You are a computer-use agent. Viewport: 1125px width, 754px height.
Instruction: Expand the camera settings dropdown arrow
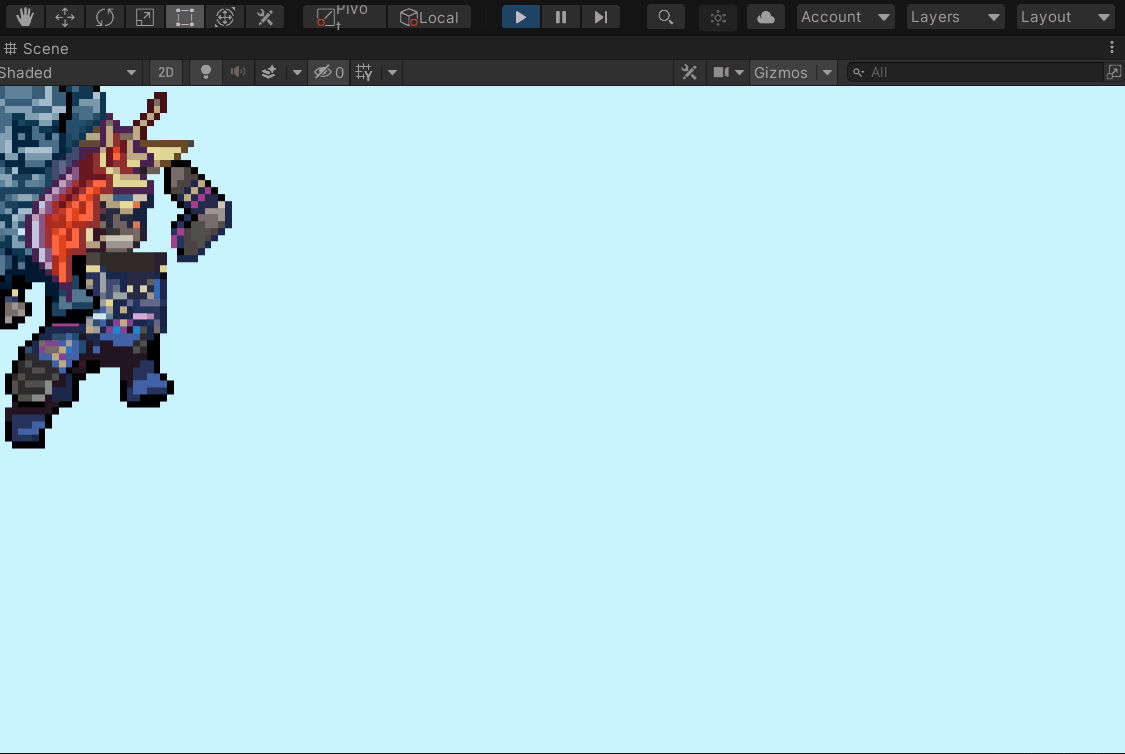tap(740, 72)
